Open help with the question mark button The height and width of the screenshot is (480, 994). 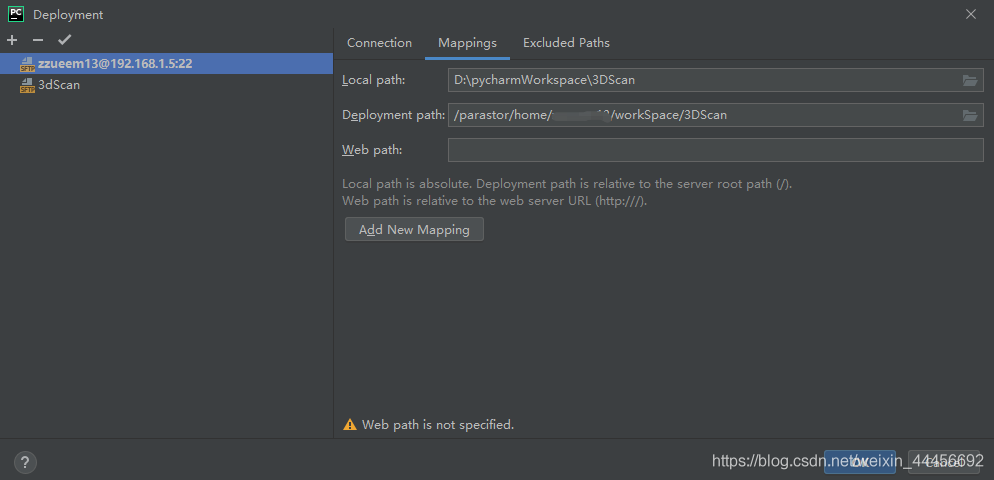25,462
